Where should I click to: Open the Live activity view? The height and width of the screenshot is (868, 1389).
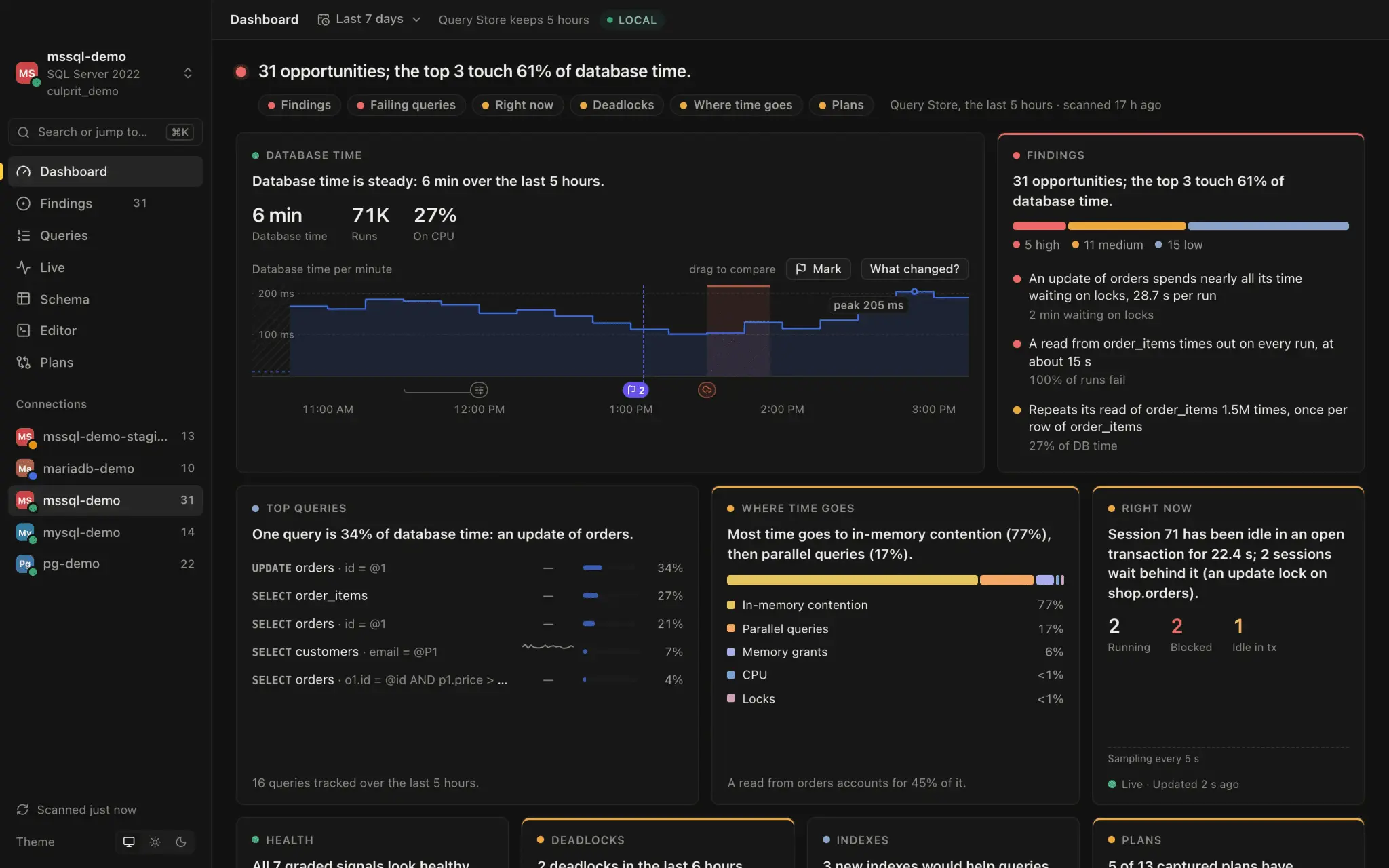pyautogui.click(x=105, y=267)
